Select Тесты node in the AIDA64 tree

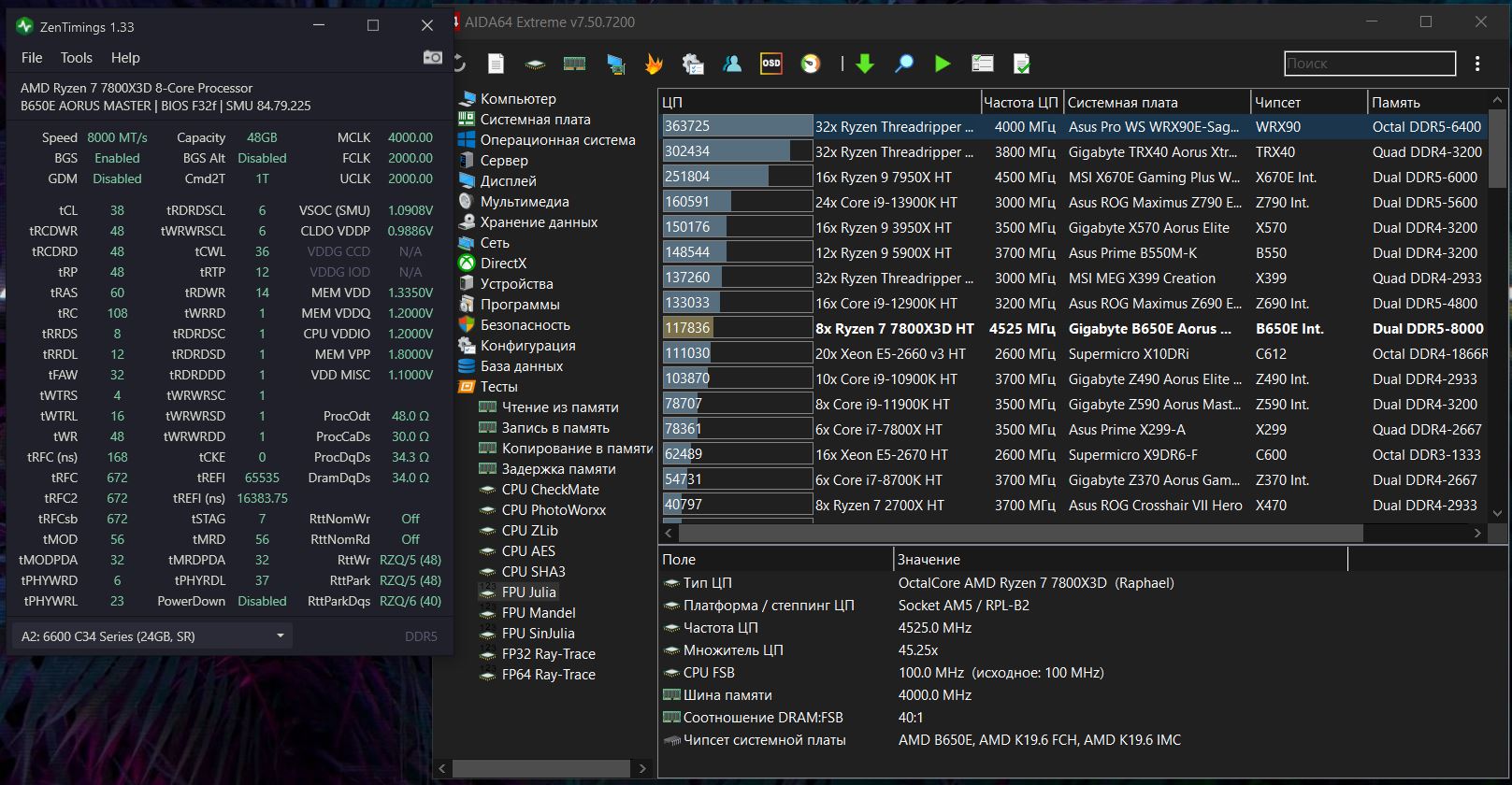click(x=498, y=387)
